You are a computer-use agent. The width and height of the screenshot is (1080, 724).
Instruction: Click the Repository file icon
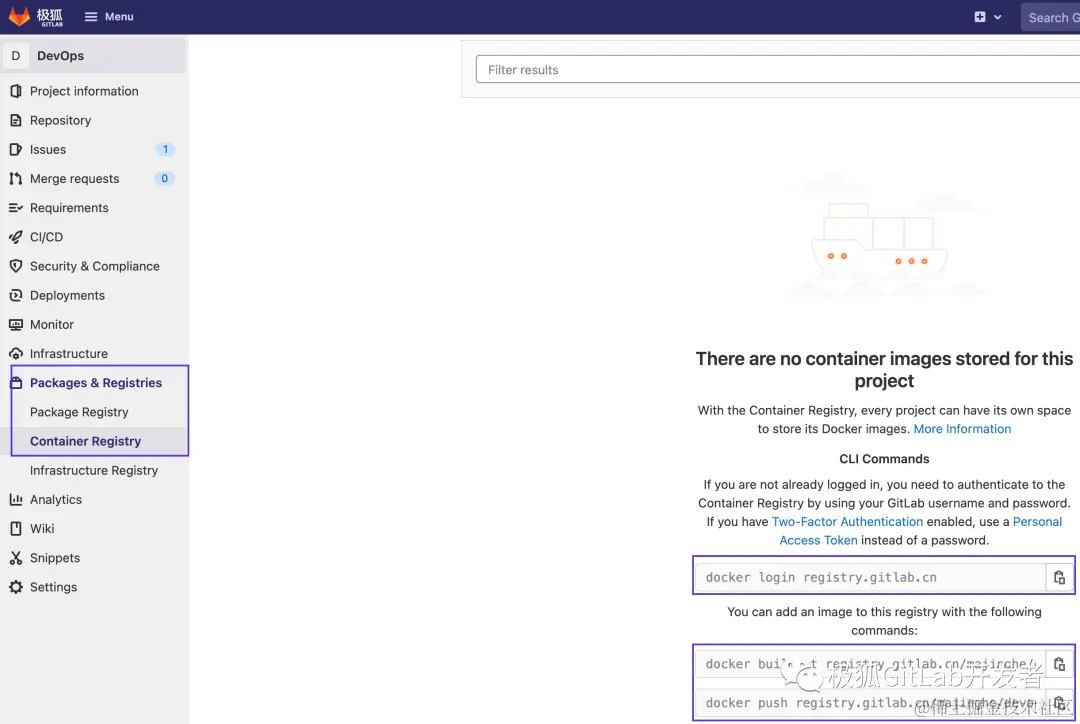16,121
